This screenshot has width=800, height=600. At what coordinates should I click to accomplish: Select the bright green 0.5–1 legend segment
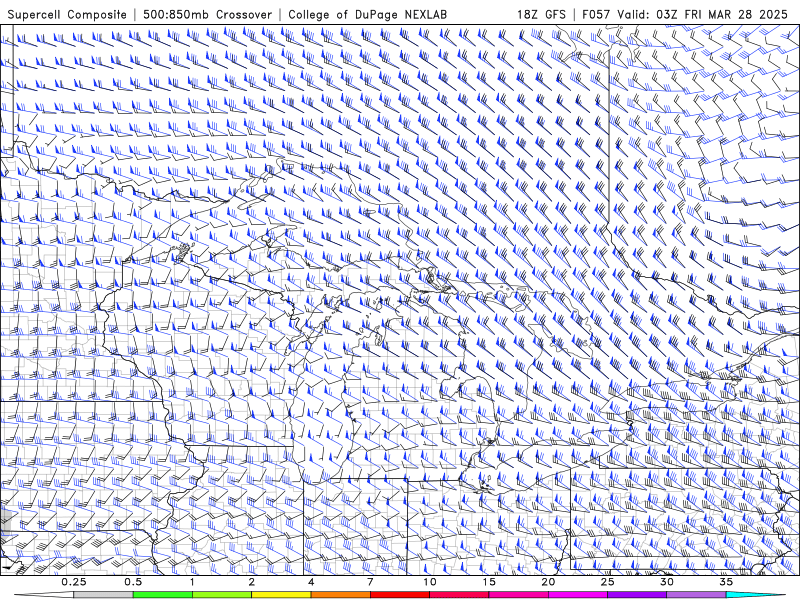click(x=163, y=595)
